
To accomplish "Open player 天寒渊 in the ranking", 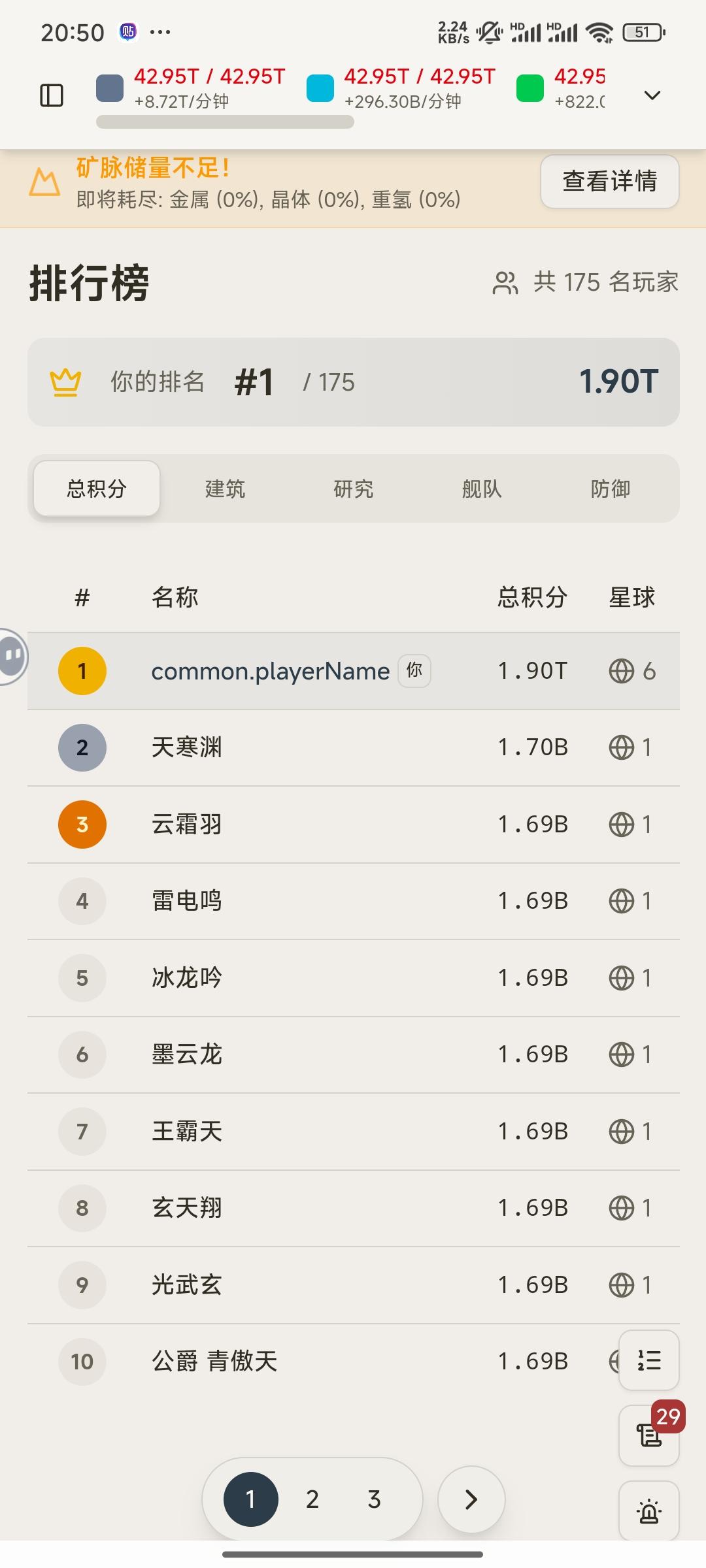I will (x=187, y=747).
